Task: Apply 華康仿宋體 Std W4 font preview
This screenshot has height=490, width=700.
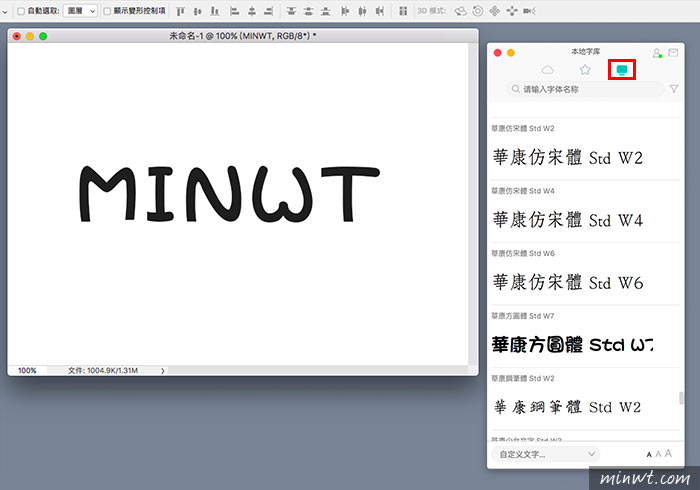Action: point(567,220)
